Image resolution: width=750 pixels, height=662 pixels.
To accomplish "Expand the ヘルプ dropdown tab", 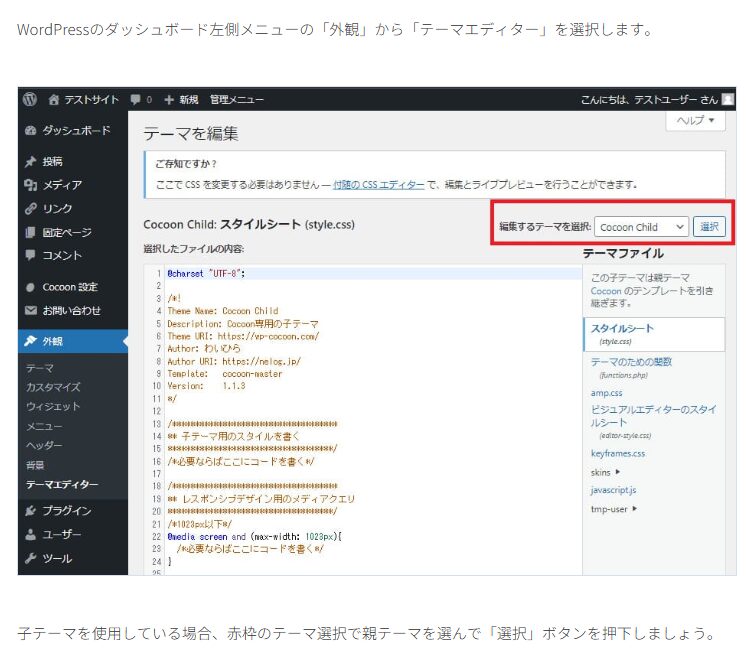I will (x=695, y=121).
